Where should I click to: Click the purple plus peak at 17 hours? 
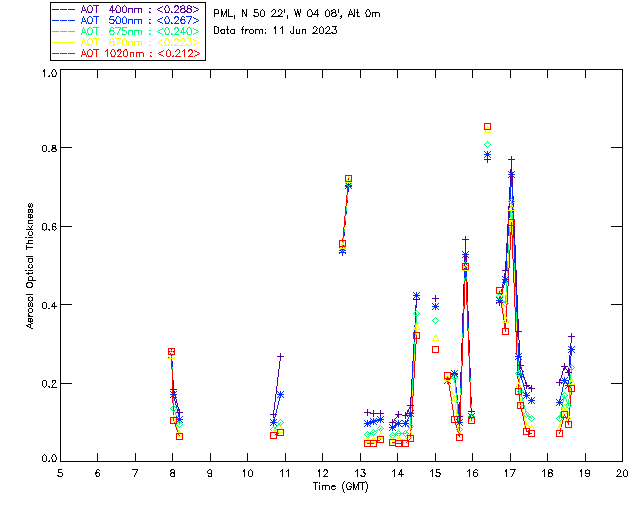(x=511, y=160)
